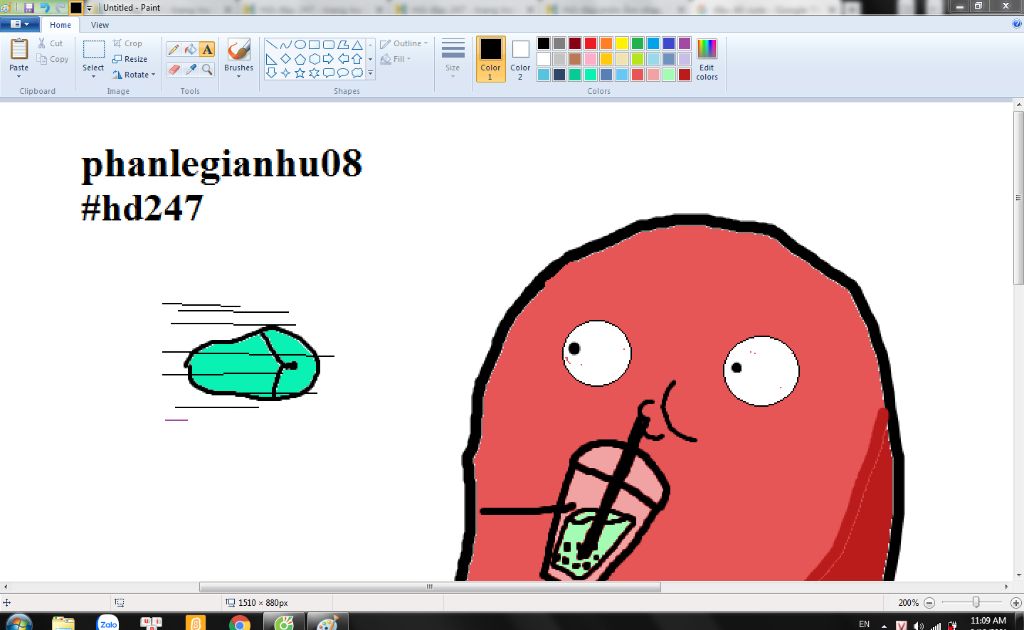Choose the Five-point star shape
Viewport: 1024px width, 630px height.
300,73
